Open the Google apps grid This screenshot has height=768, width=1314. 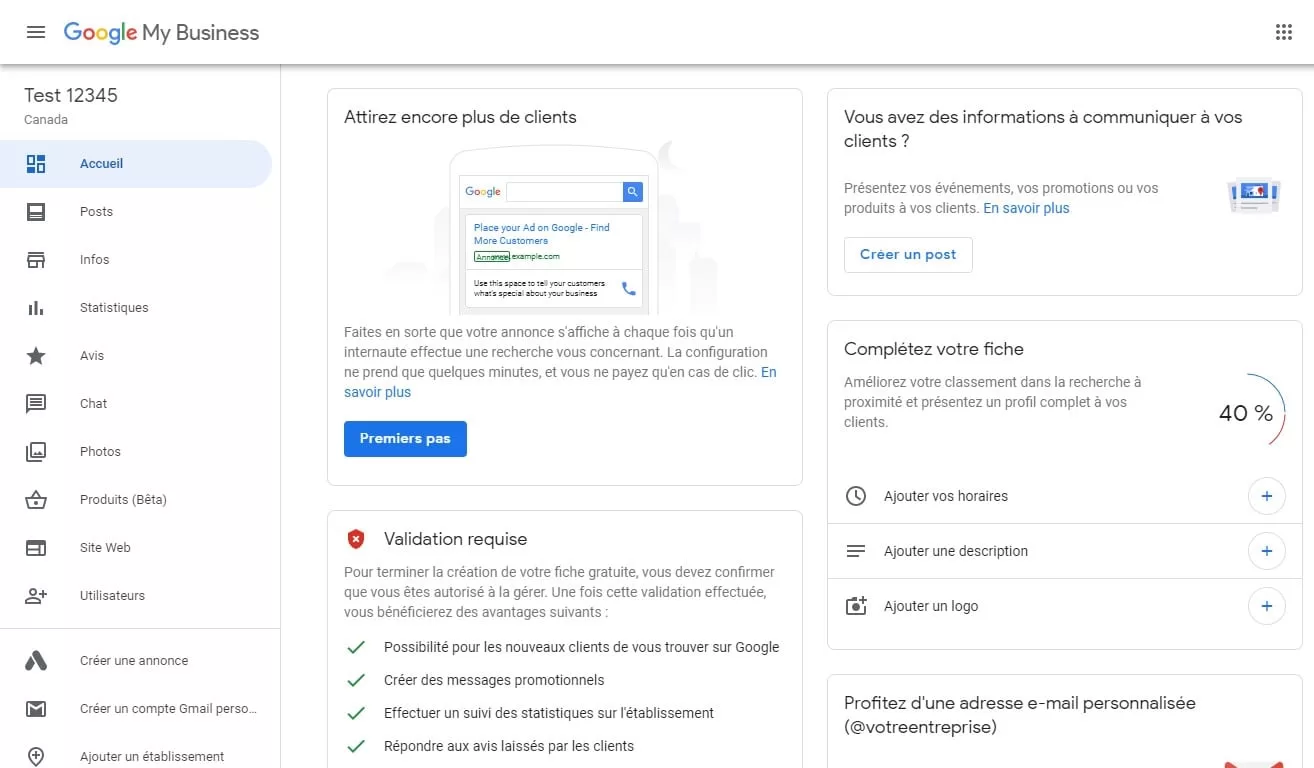[x=1284, y=32]
